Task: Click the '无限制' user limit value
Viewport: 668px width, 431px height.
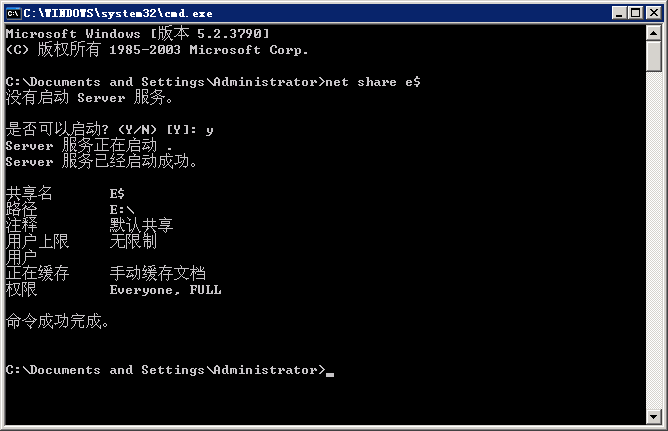Action: (x=133, y=241)
